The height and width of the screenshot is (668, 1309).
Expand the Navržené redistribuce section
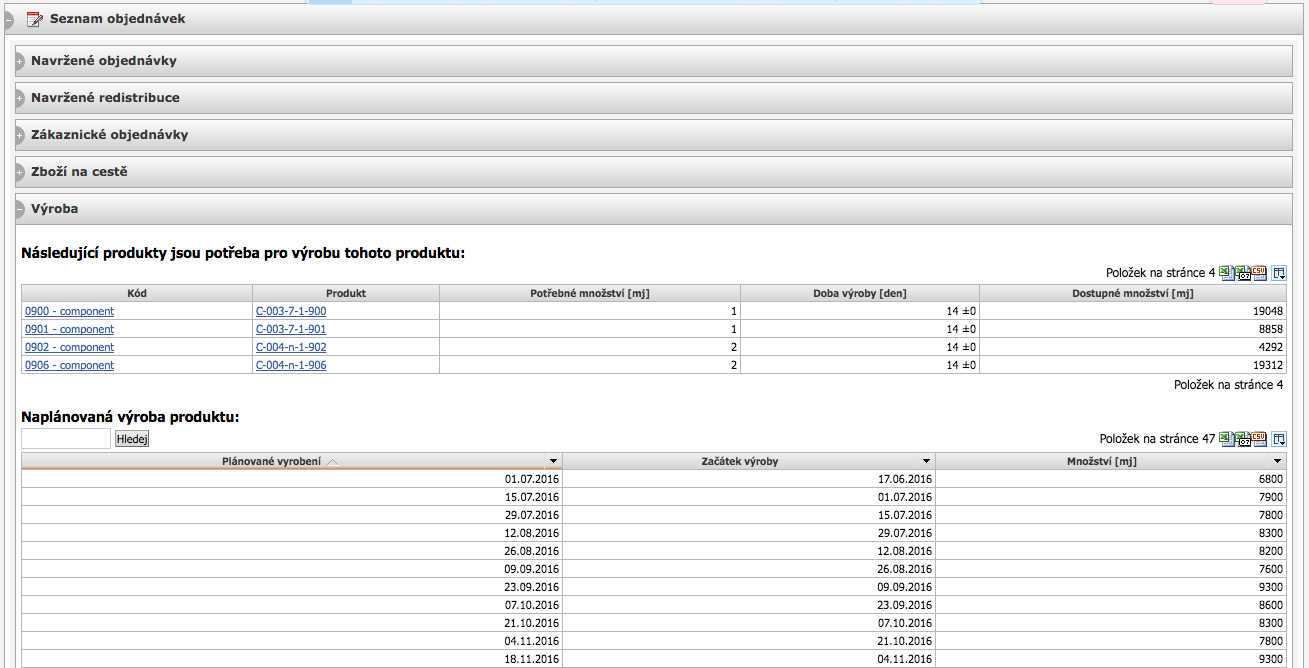(x=20, y=98)
